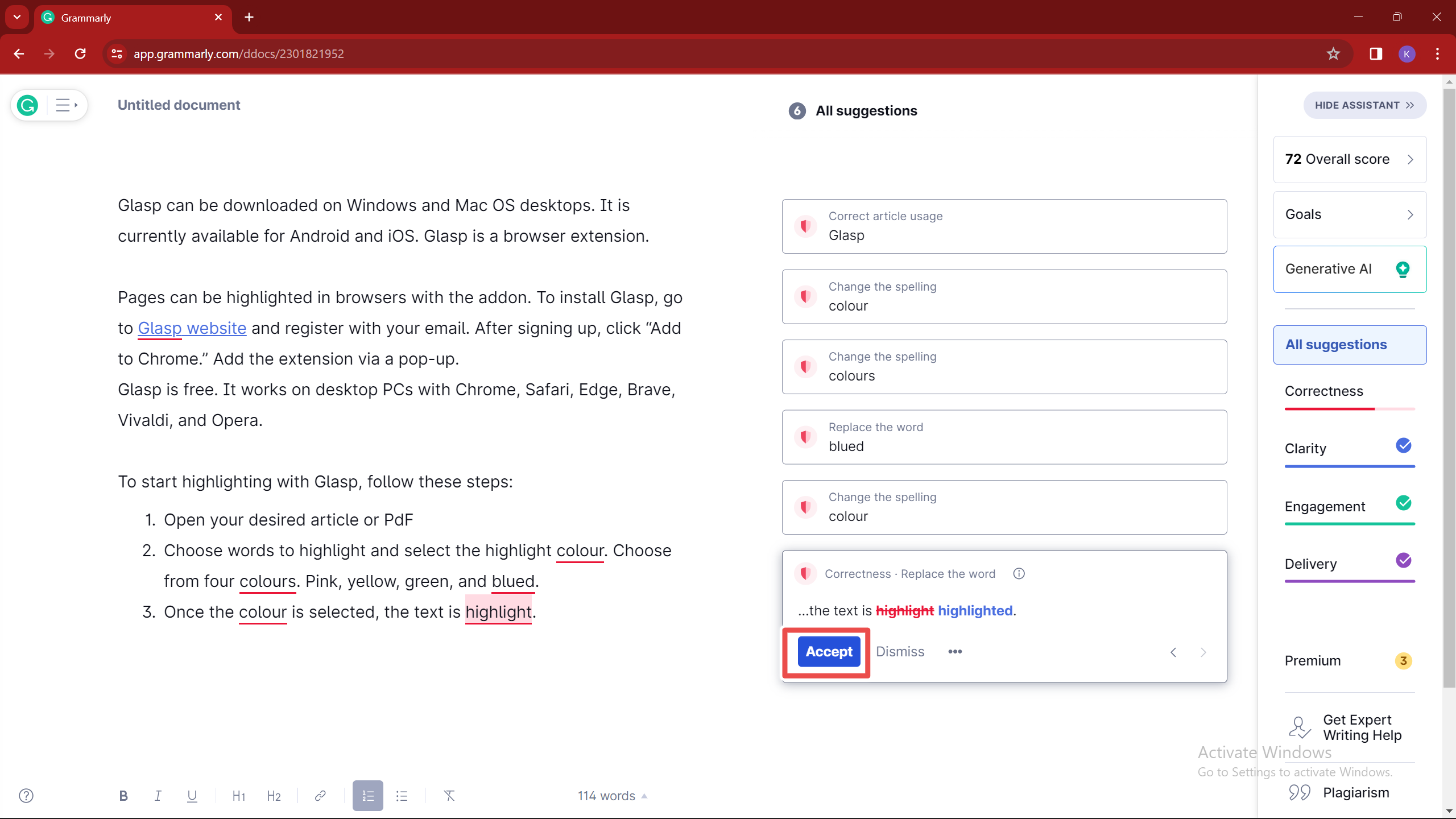Click the suggestions count badge 6

click(797, 111)
